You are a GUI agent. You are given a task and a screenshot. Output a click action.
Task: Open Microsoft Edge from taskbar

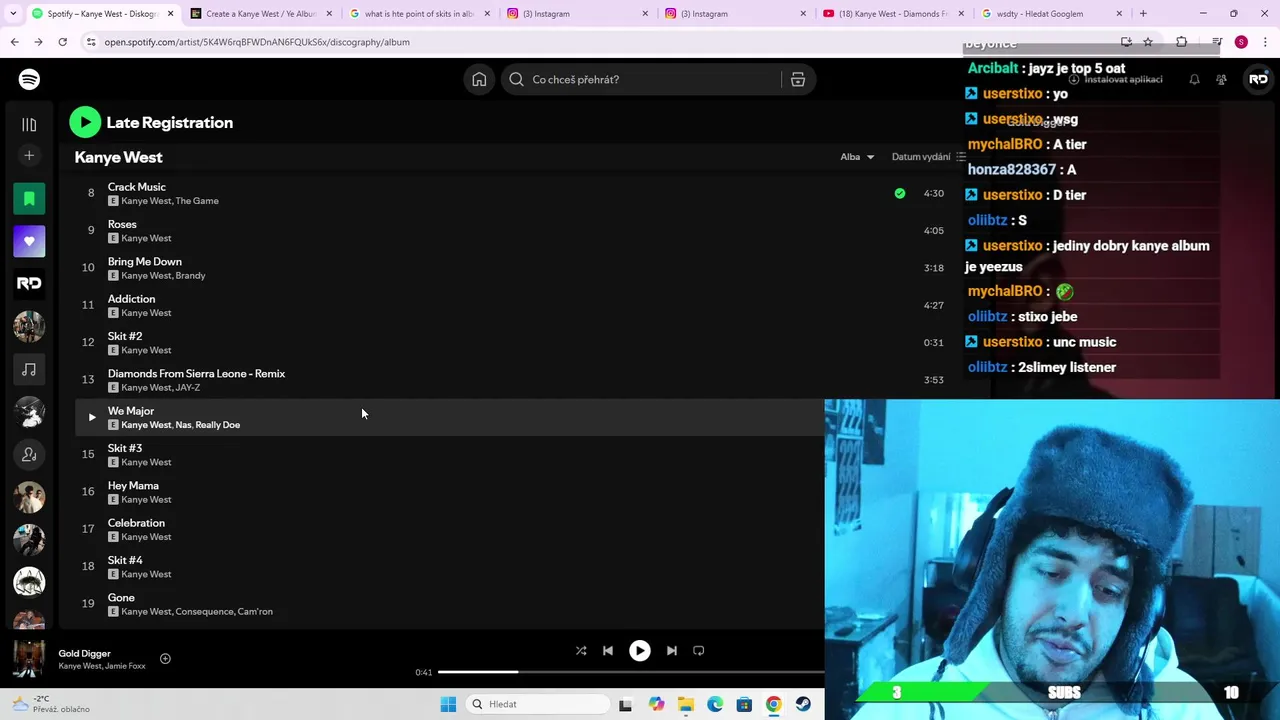pos(715,704)
